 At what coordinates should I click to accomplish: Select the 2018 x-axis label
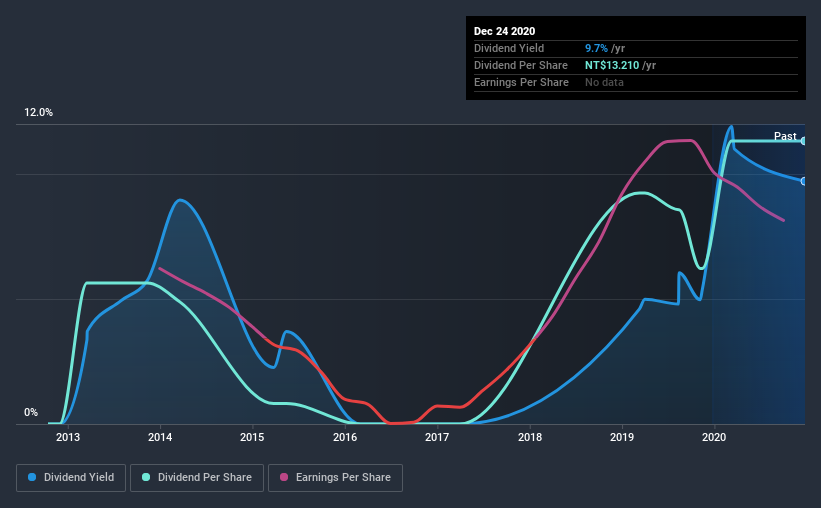click(530, 437)
